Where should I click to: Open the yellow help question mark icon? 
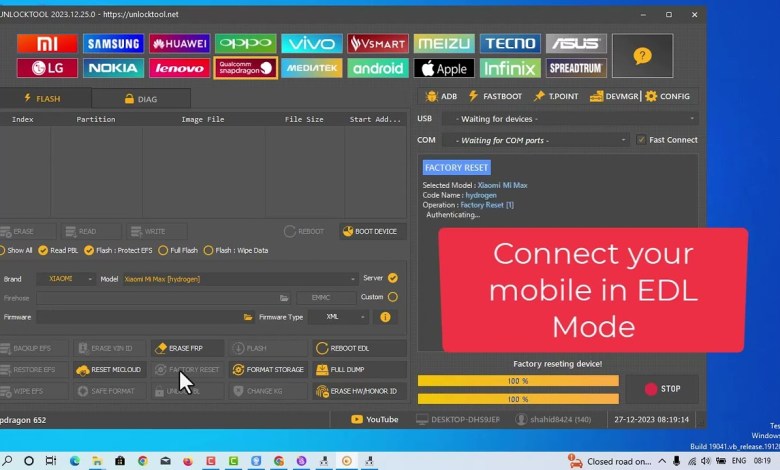[x=642, y=56]
